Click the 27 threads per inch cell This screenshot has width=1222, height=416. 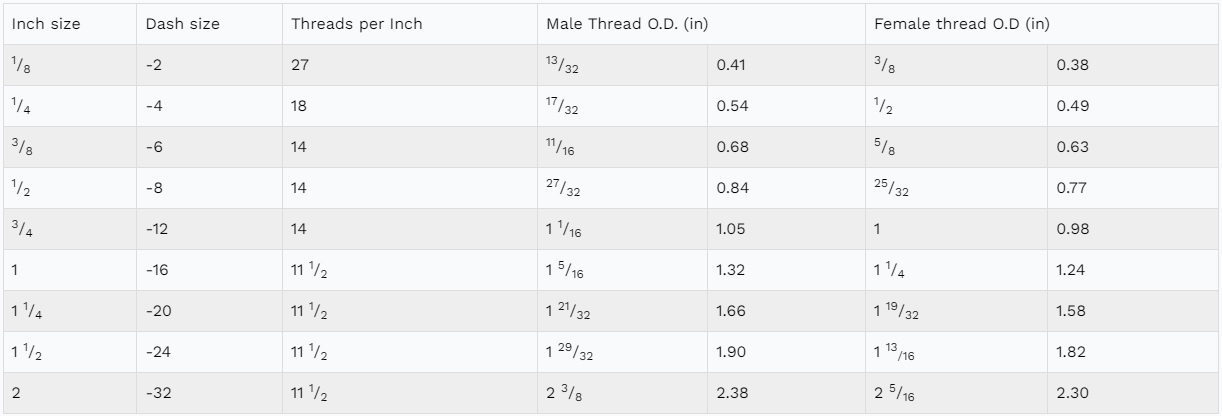tap(301, 65)
